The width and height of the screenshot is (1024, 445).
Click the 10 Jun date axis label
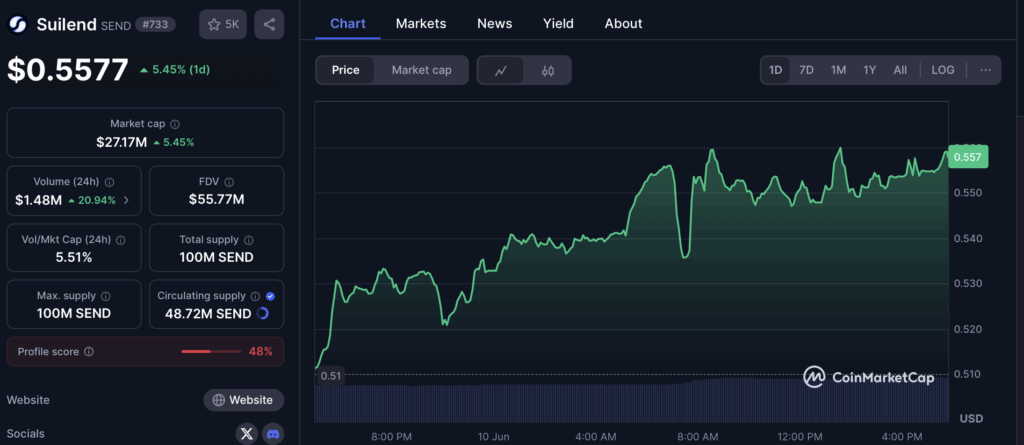pyautogui.click(x=493, y=436)
